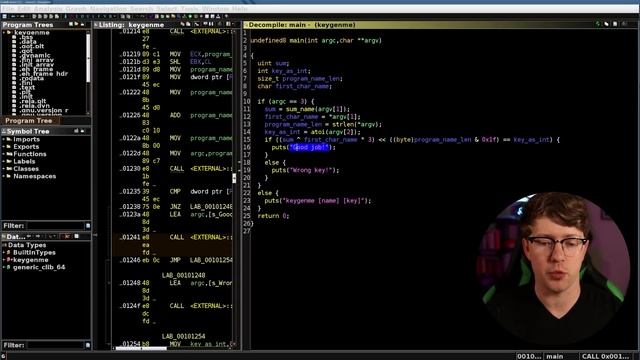Select .dynamic section in Program Trees
This screenshot has height=360, width=640.
coord(35,55)
